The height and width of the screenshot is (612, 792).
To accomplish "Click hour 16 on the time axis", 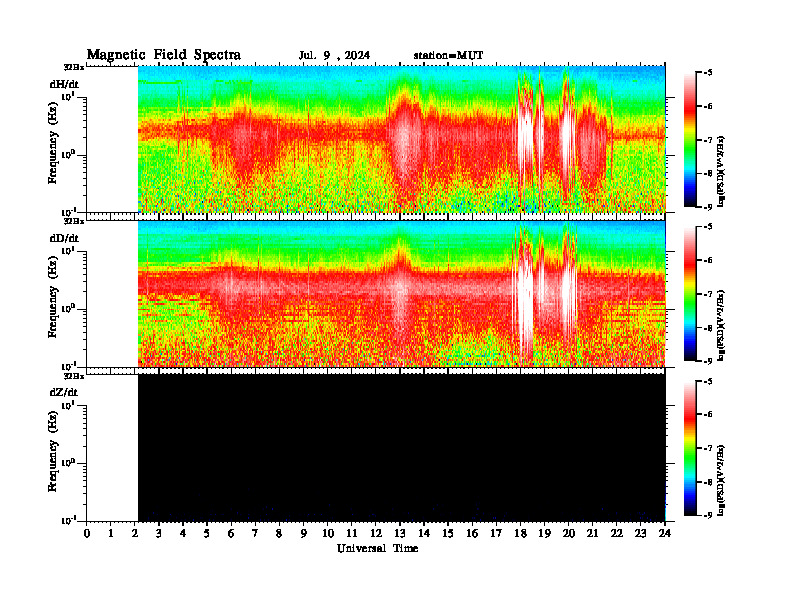I will pyautogui.click(x=472, y=533).
